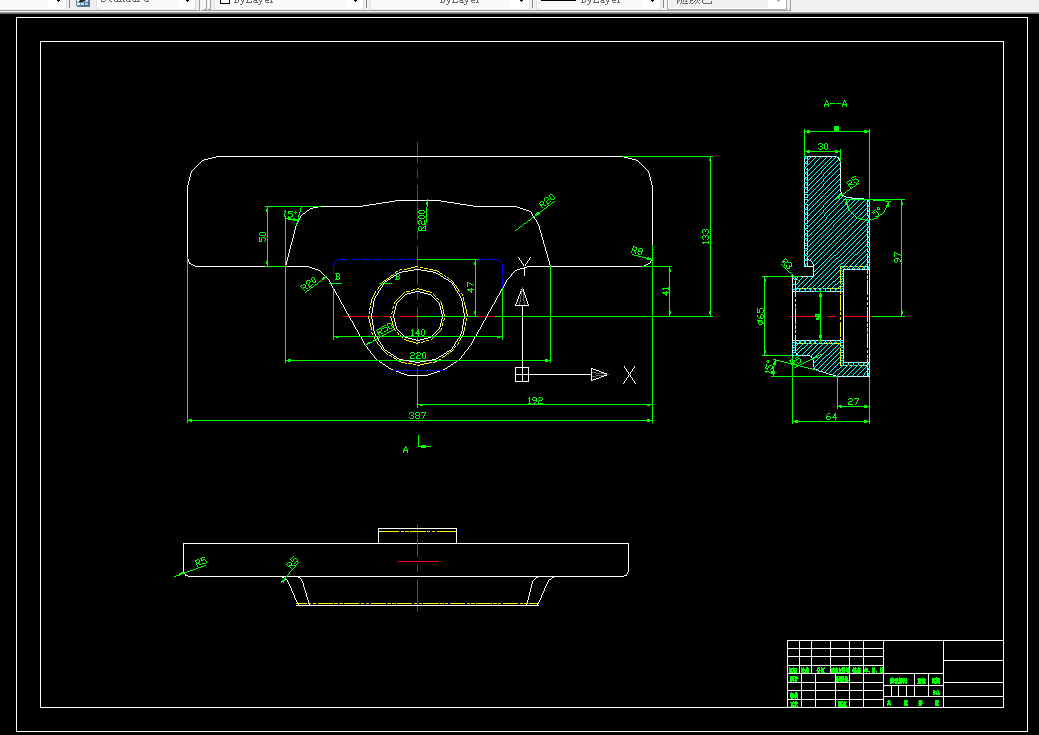Select the R20 label on the upper right arc

pyautogui.click(x=547, y=202)
